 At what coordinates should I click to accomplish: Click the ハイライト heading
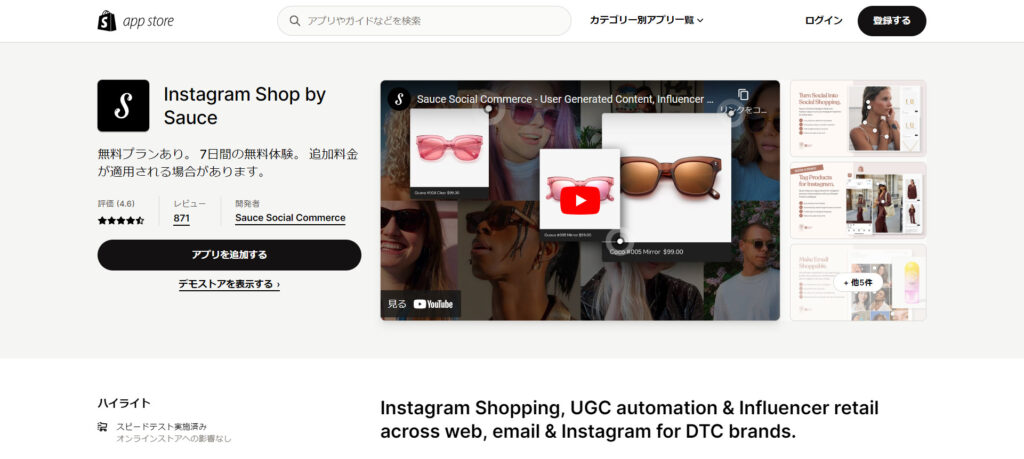[124, 403]
